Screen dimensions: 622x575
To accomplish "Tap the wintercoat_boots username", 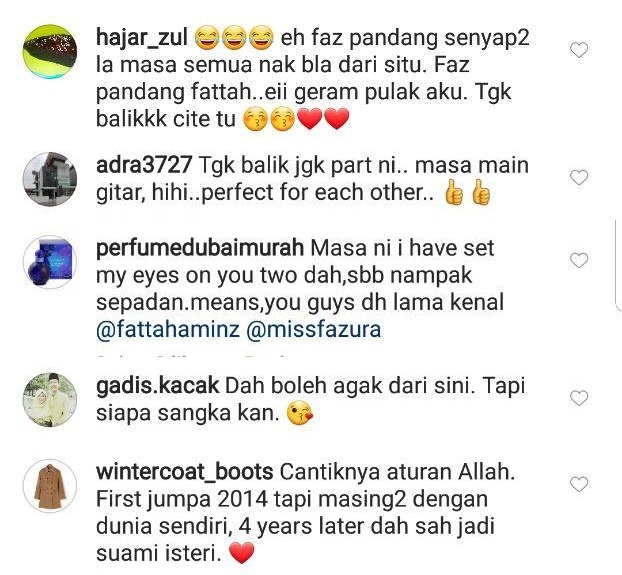I will 184,472.
